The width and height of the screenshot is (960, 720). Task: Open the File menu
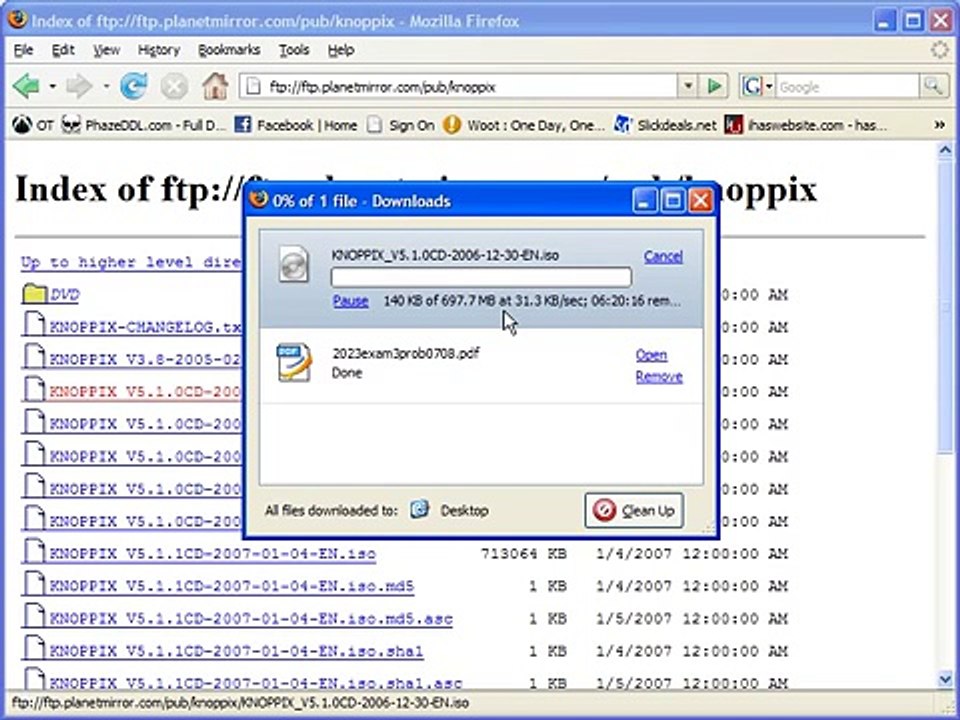[x=23, y=50]
